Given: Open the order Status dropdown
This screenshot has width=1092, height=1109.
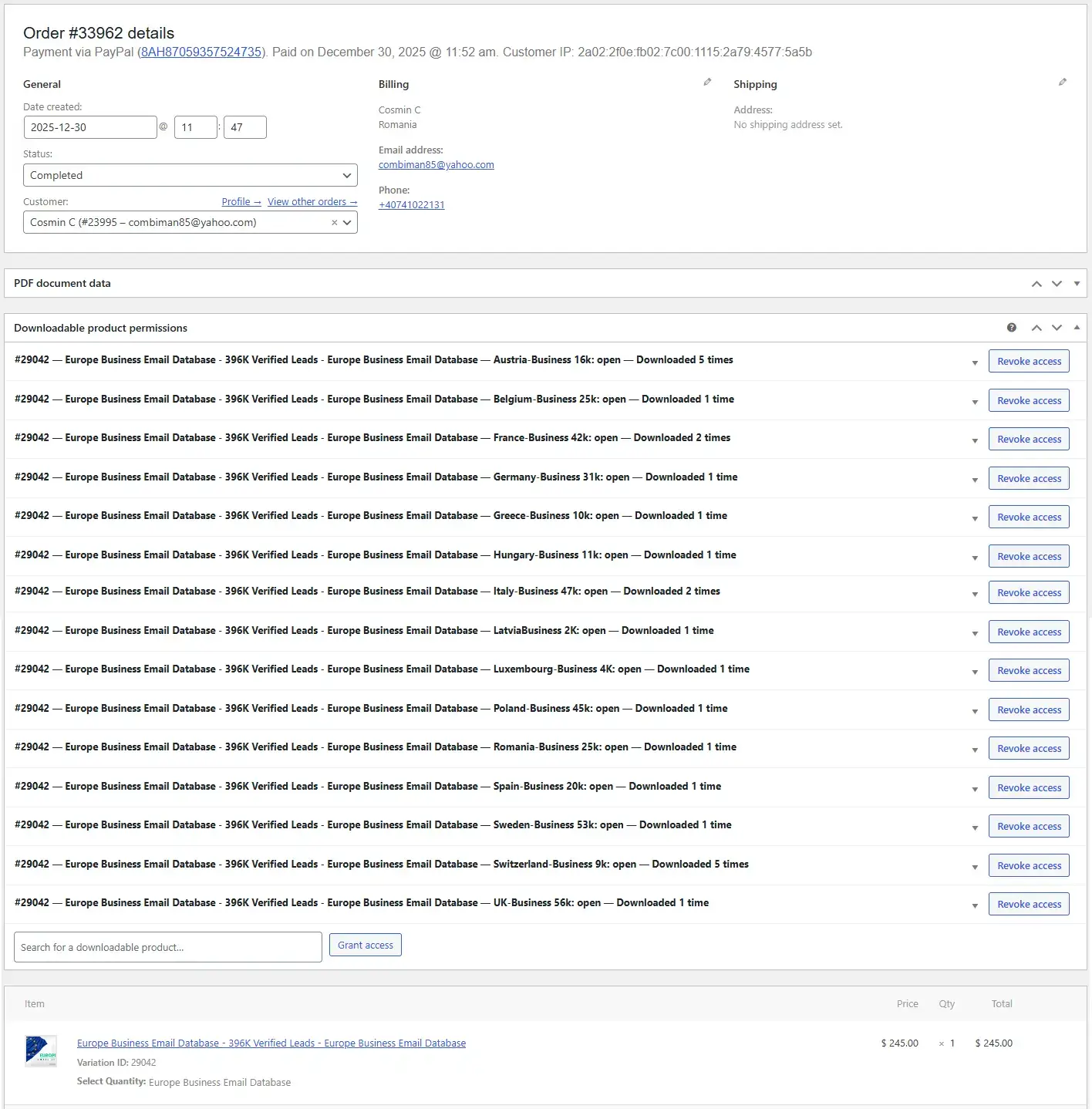Looking at the screenshot, I should pos(190,175).
